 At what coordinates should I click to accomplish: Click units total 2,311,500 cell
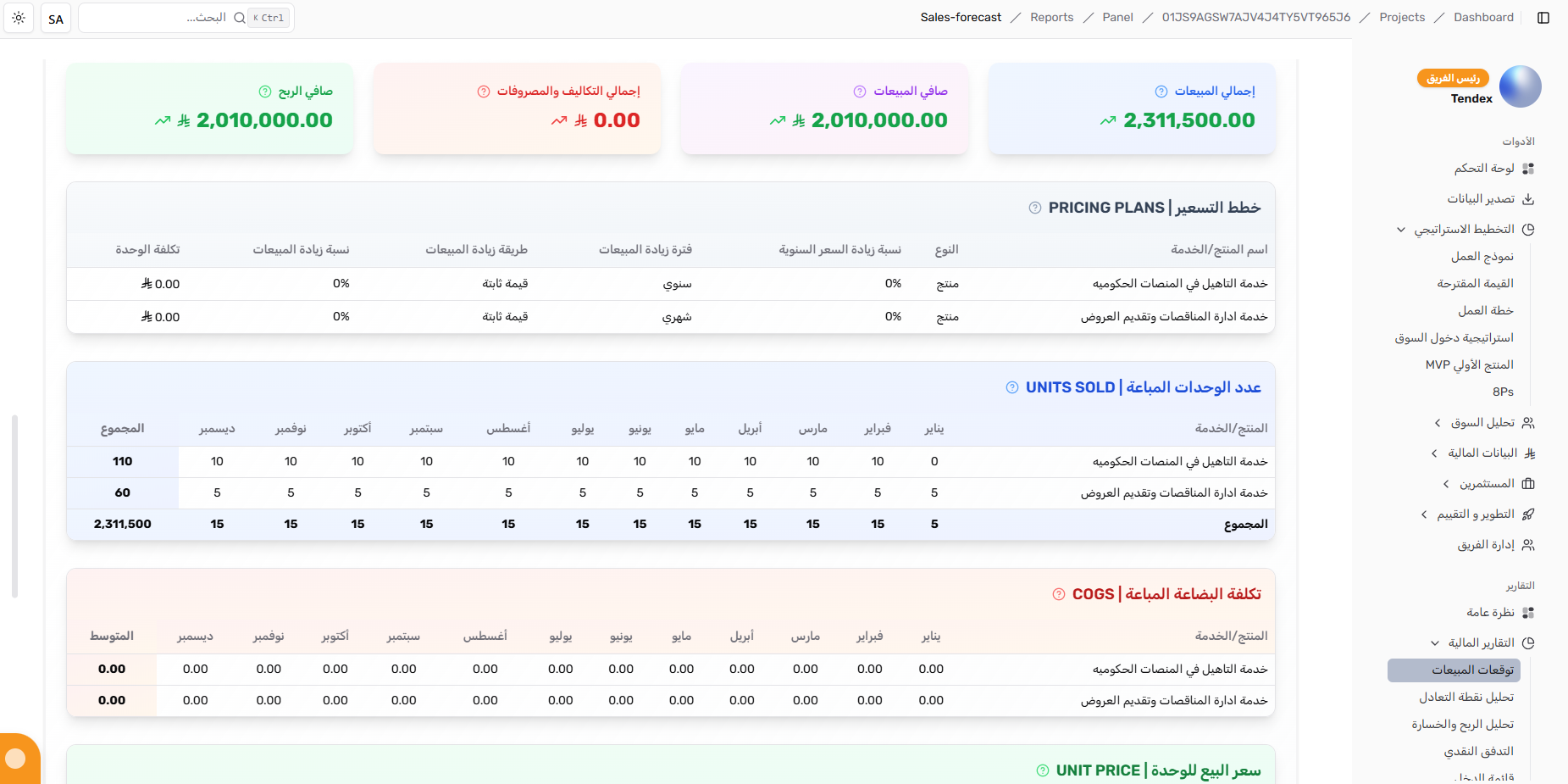tap(123, 524)
